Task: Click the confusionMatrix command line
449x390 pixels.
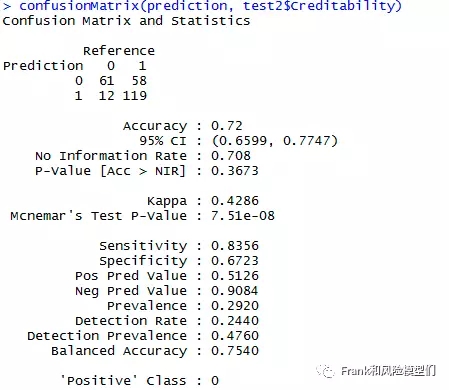Action: [x=202, y=6]
